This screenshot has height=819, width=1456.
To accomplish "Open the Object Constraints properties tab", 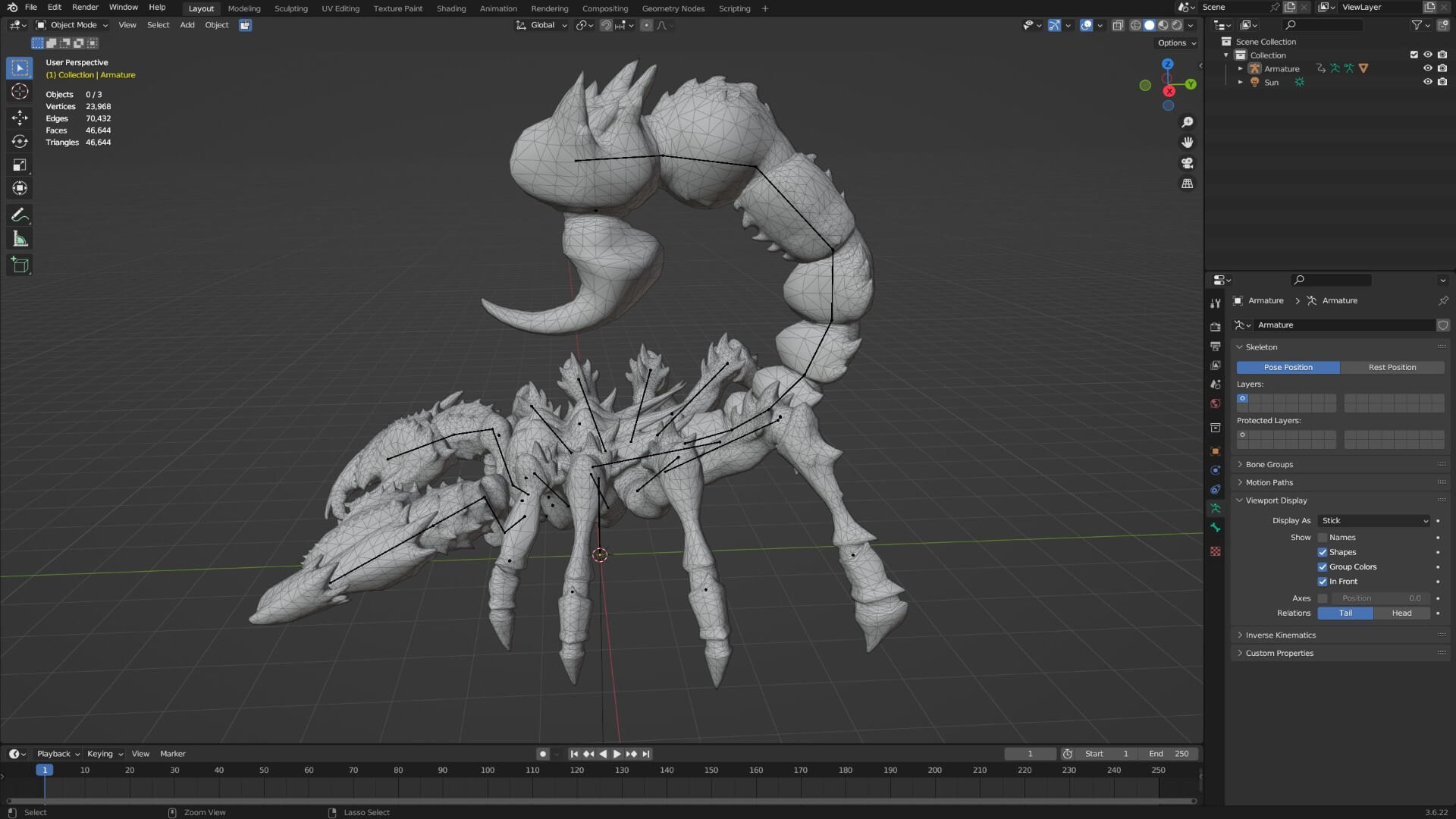I will pyautogui.click(x=1216, y=489).
